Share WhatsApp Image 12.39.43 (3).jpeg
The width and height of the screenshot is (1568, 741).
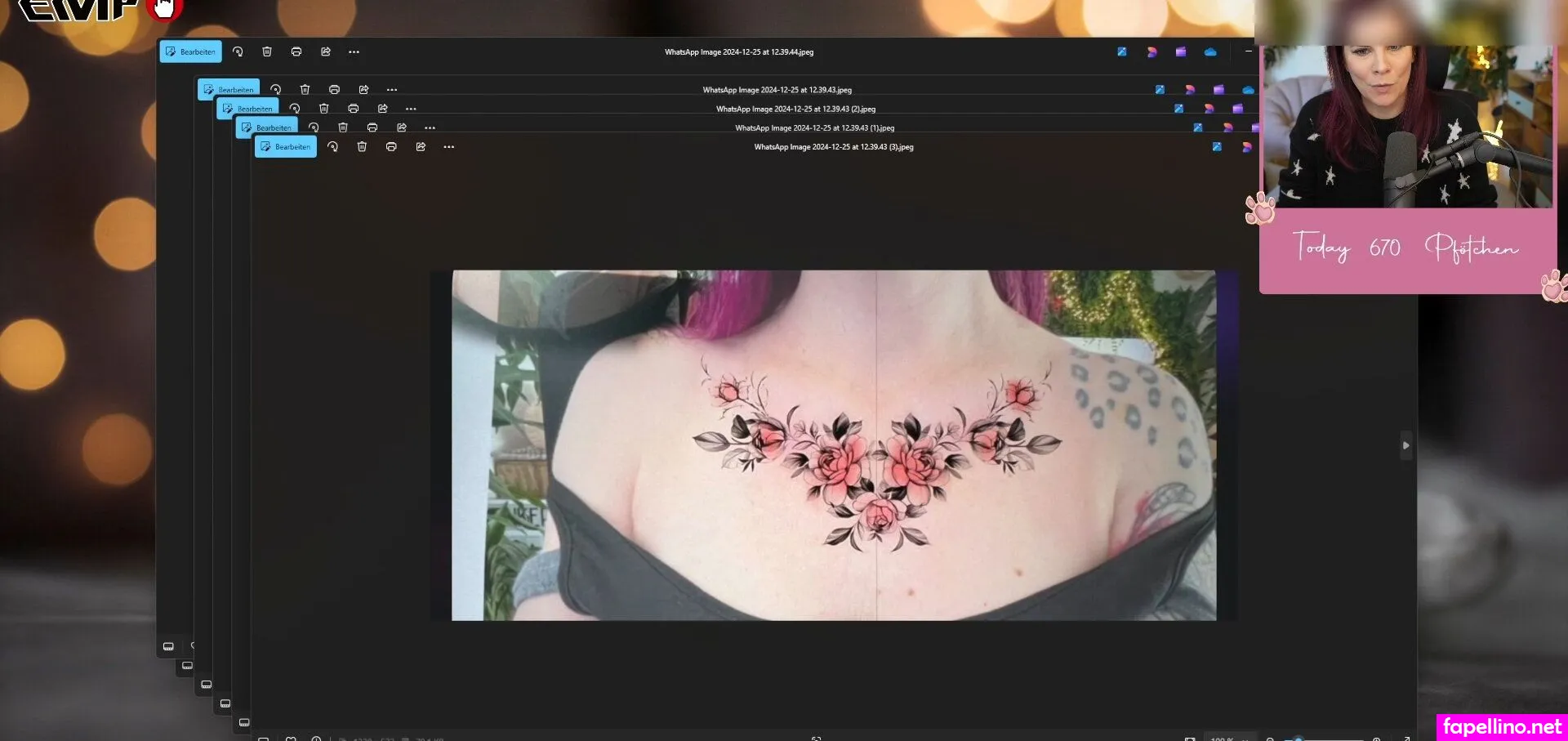point(421,147)
